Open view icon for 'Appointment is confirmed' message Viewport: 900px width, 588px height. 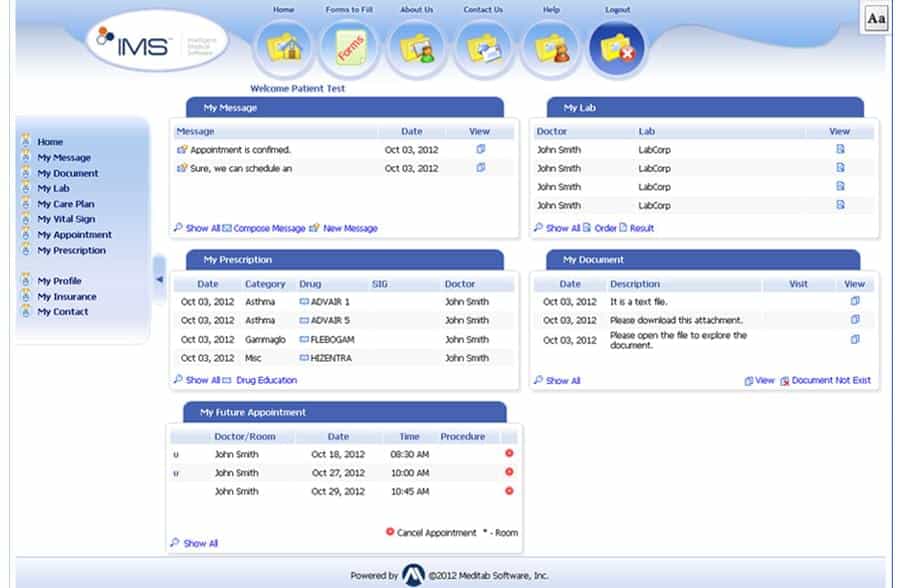coord(480,149)
